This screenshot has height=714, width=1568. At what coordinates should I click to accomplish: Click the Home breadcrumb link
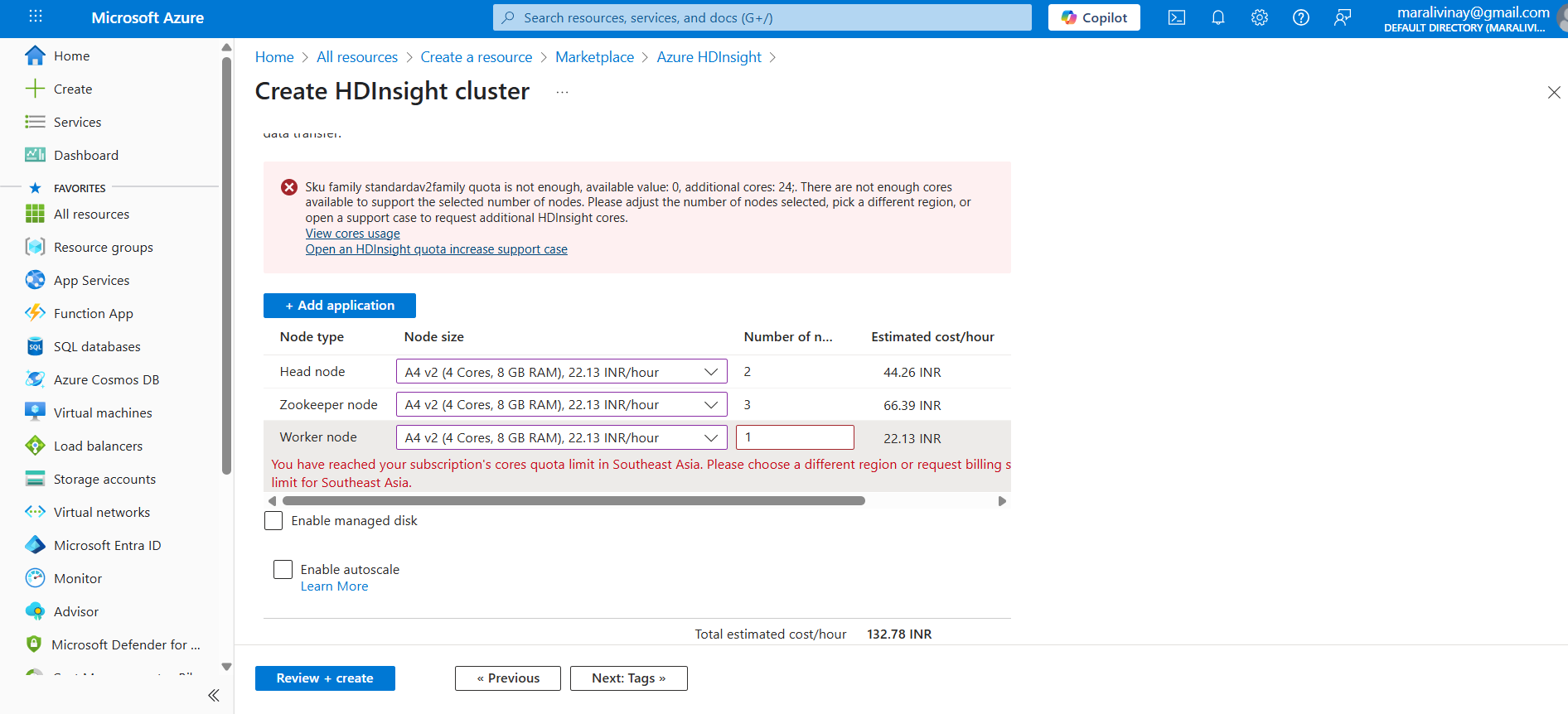point(274,57)
